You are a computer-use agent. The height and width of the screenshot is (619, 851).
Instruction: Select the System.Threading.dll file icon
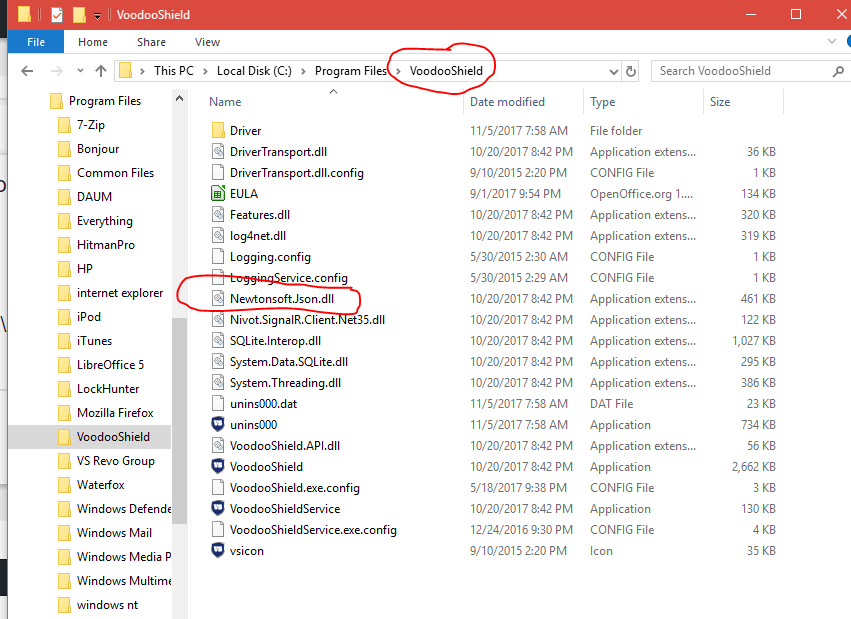point(218,383)
